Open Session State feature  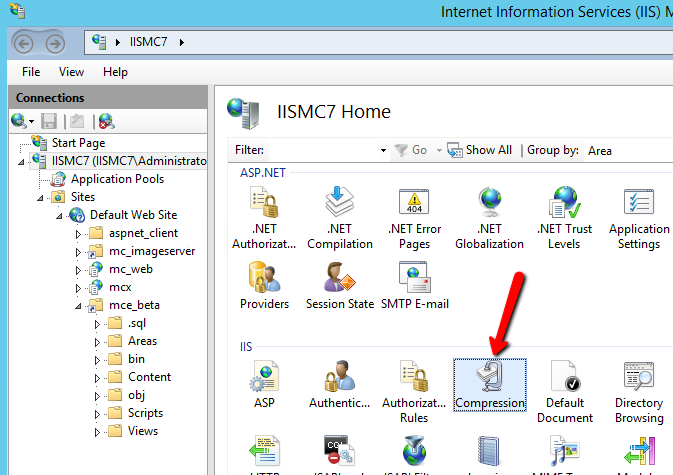(x=340, y=285)
